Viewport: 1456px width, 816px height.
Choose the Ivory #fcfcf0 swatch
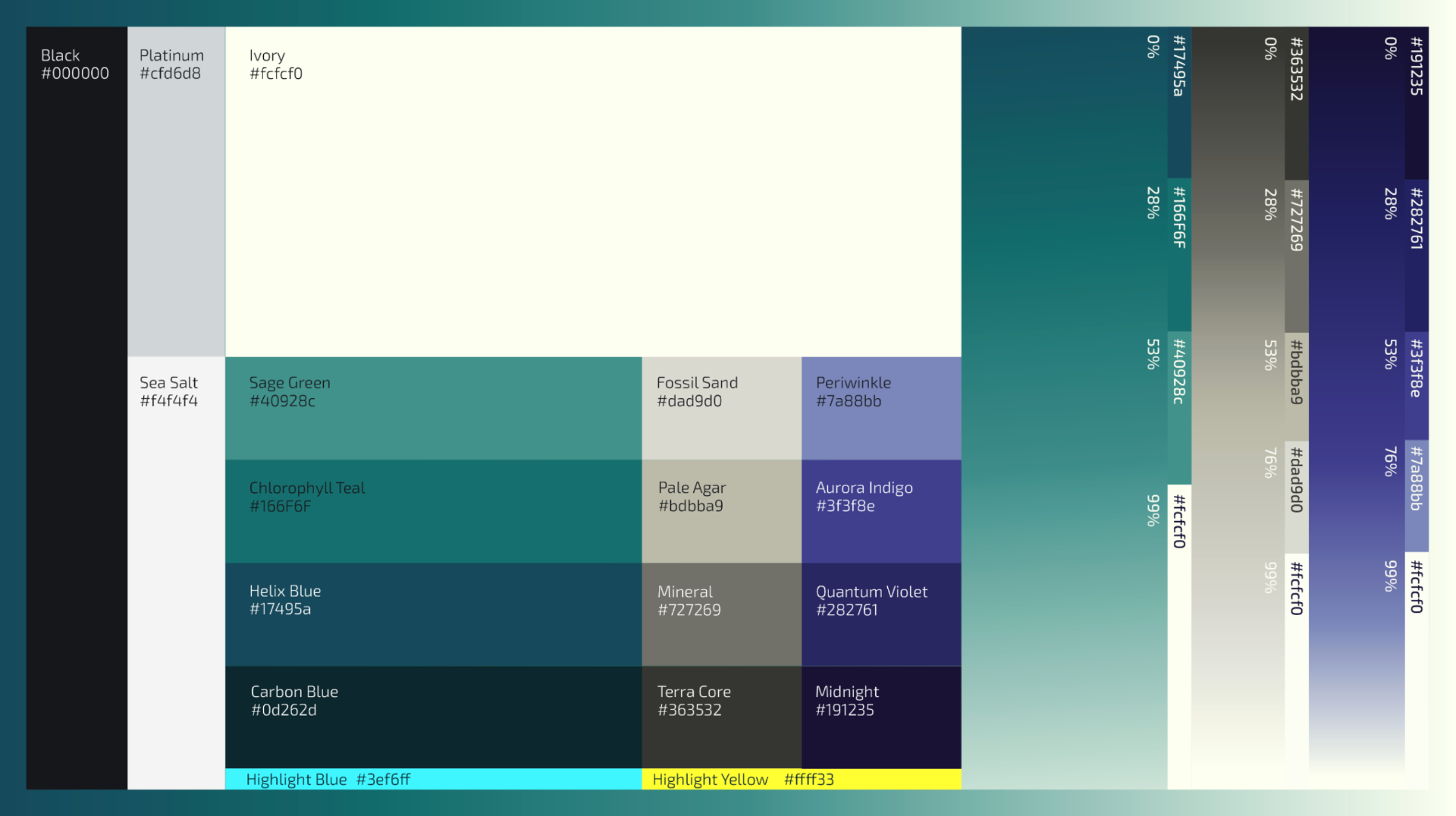pyautogui.click(x=593, y=192)
